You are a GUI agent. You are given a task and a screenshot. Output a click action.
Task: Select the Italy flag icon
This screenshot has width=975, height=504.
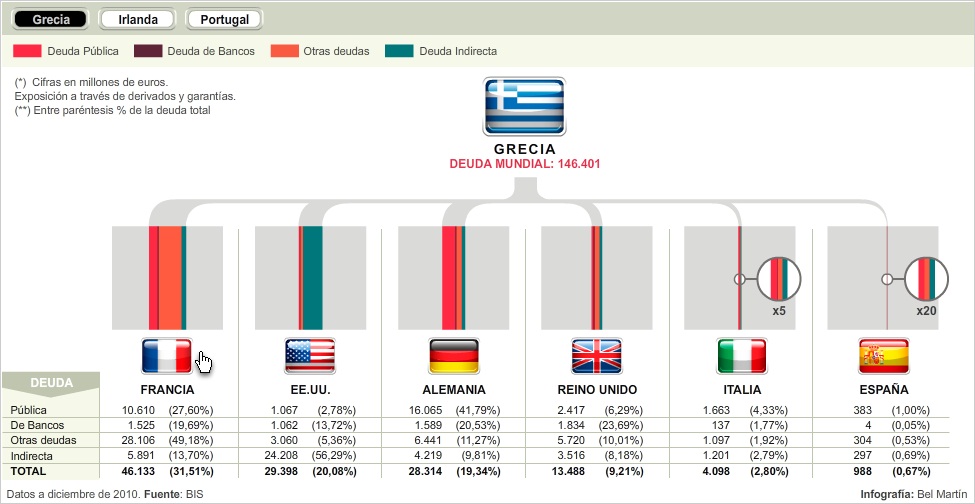pos(741,356)
